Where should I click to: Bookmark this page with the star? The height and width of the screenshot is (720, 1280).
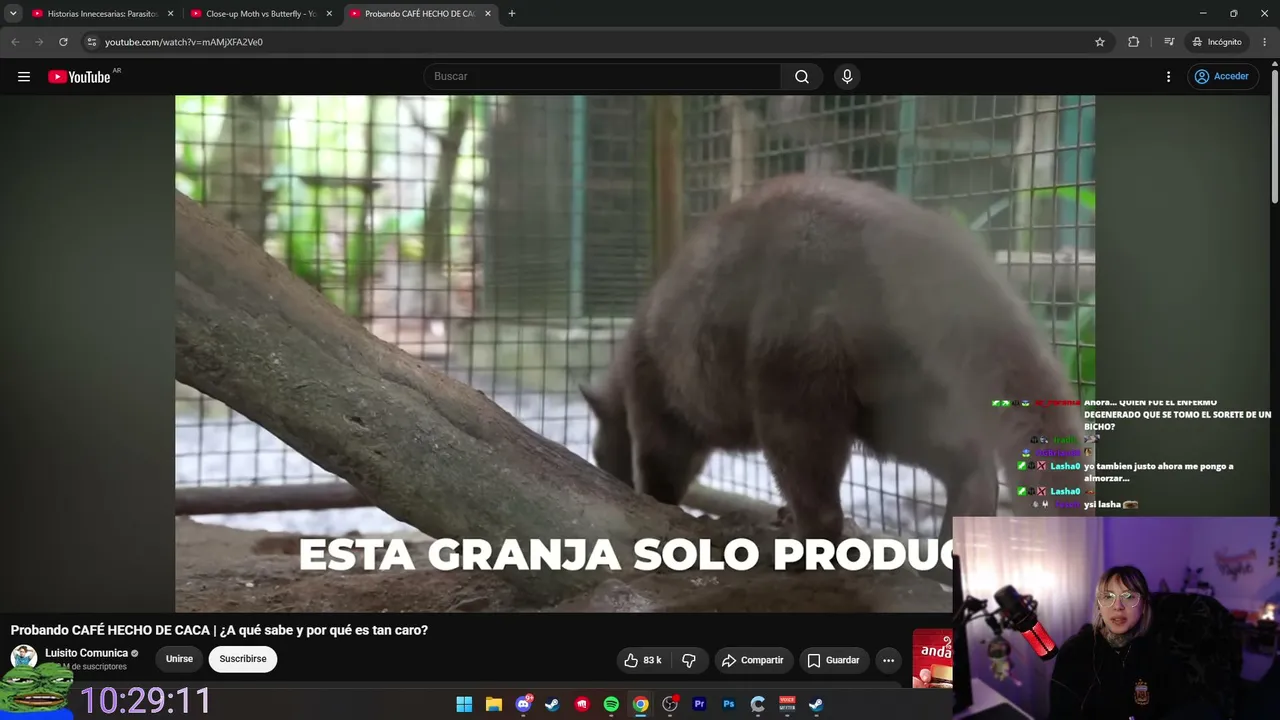pos(1100,42)
